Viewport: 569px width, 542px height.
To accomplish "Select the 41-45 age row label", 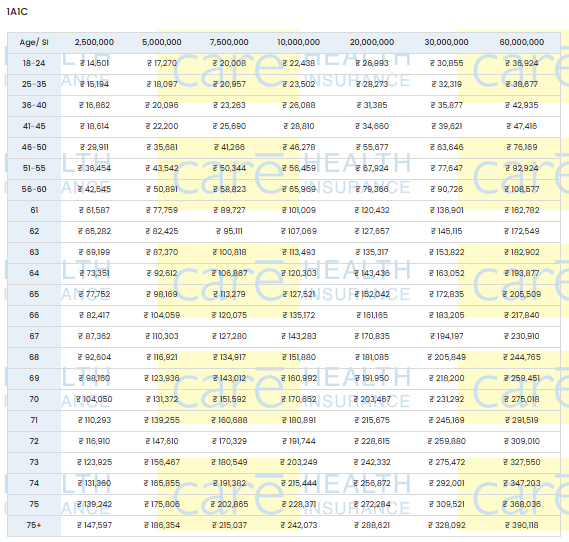I will tap(34, 126).
